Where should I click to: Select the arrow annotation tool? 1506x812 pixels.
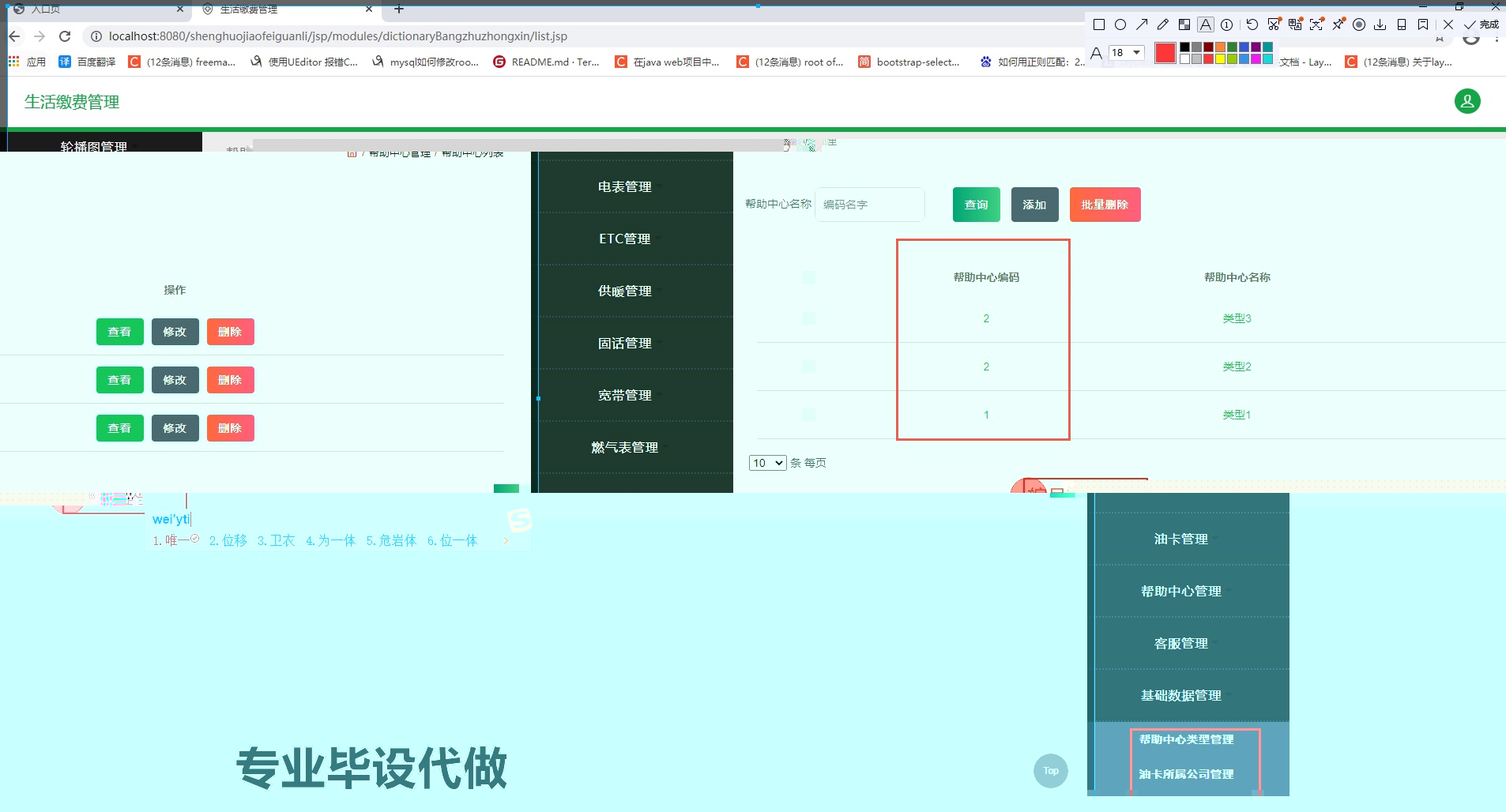(x=1142, y=24)
